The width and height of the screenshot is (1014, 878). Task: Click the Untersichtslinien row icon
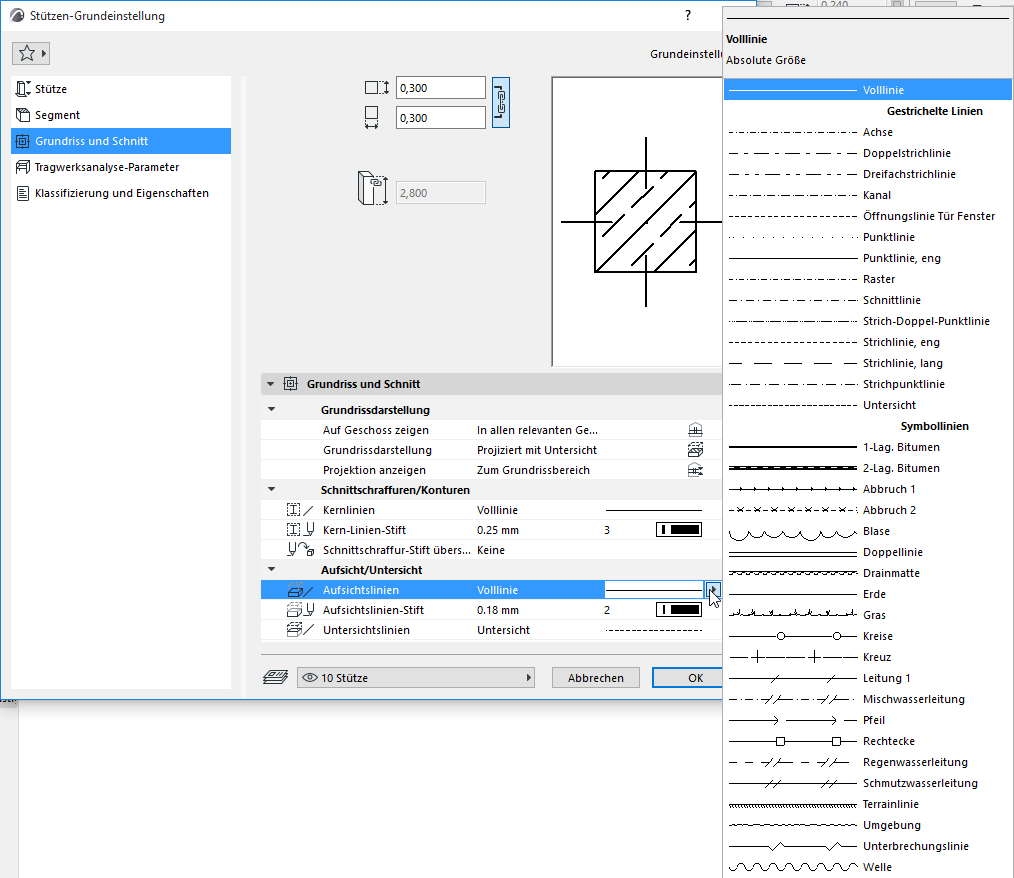tap(300, 630)
